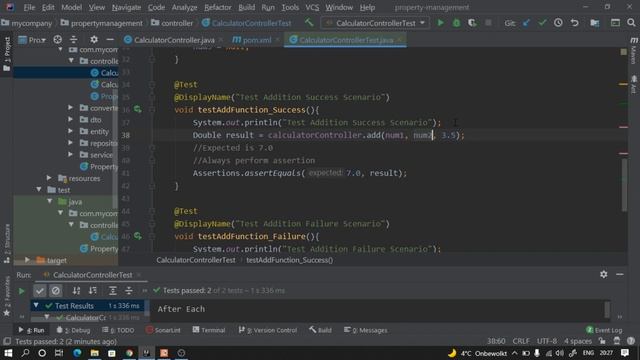Open Project view mode dropdown
This screenshot has width=640, height=360.
click(x=32, y=40)
